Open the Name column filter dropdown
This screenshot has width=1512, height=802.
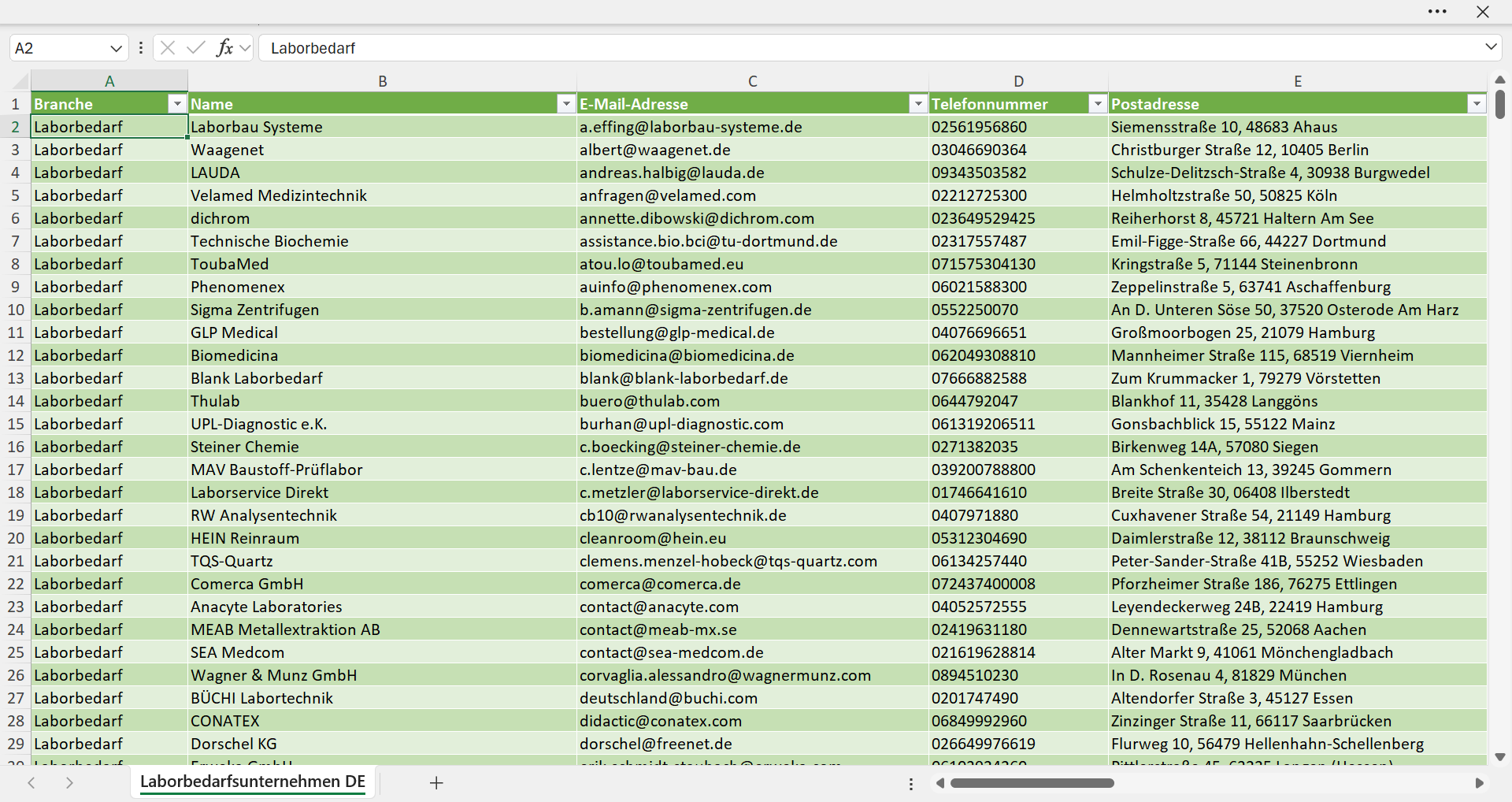click(566, 104)
